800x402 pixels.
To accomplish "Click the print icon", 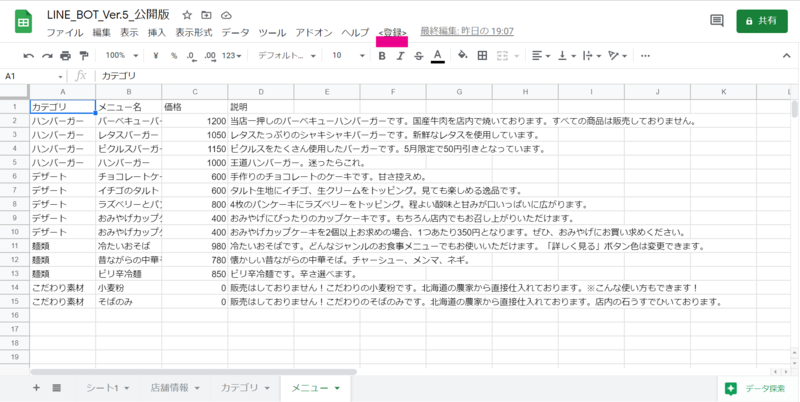I will (x=65, y=56).
